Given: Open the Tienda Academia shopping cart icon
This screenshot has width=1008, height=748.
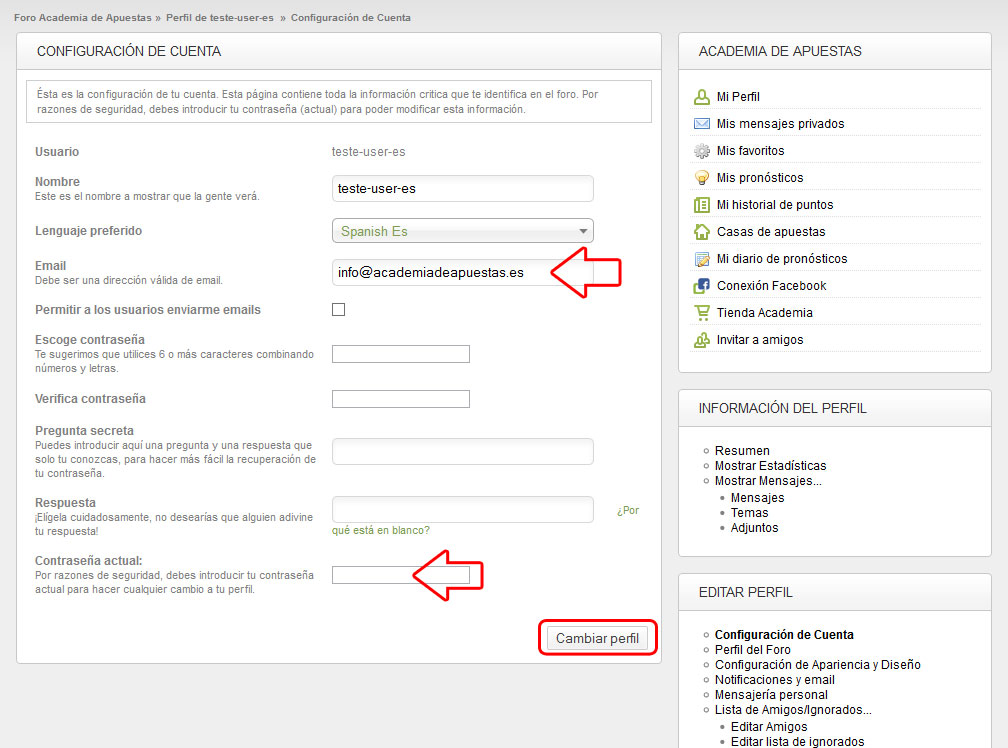Looking at the screenshot, I should tap(702, 313).
